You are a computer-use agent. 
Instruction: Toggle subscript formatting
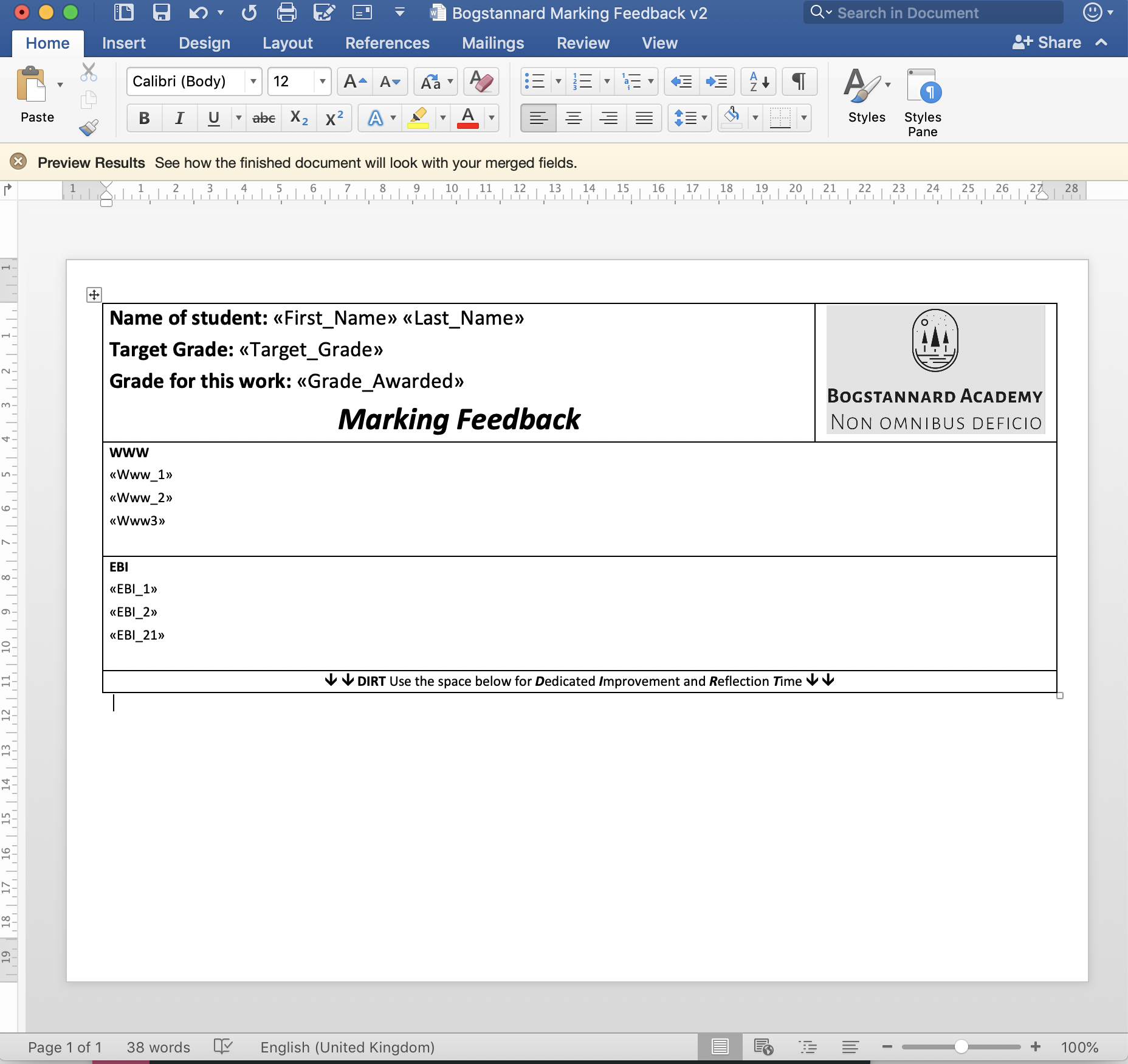point(298,118)
